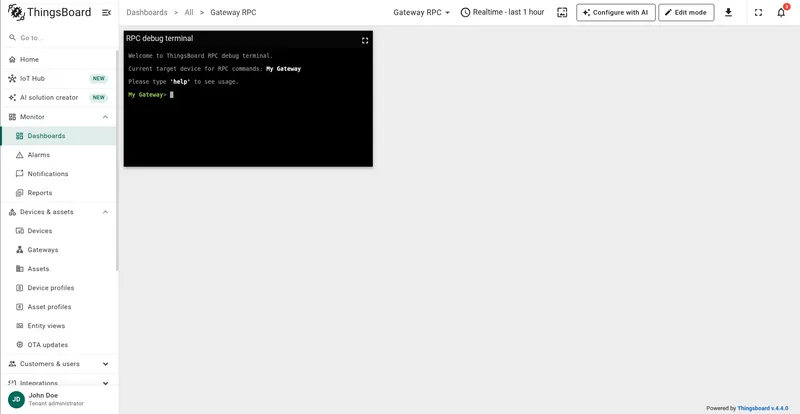Click the screenshot capture frame icon
This screenshot has width=800, height=414.
coord(562,12)
